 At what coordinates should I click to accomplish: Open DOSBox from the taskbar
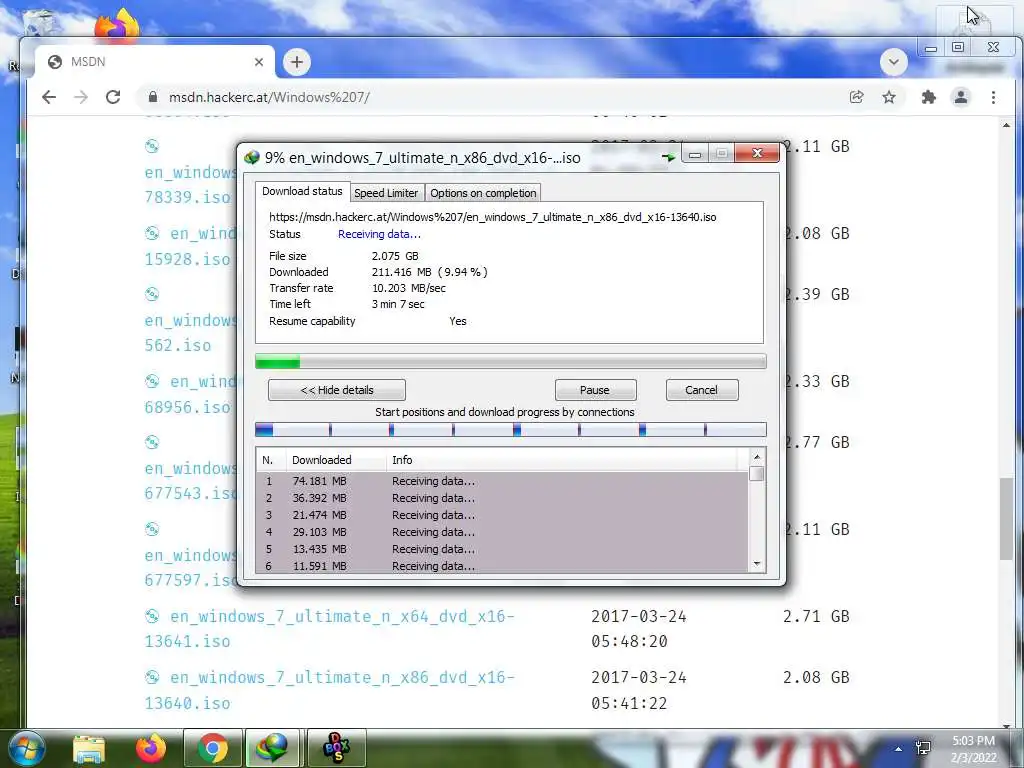pyautogui.click(x=337, y=748)
